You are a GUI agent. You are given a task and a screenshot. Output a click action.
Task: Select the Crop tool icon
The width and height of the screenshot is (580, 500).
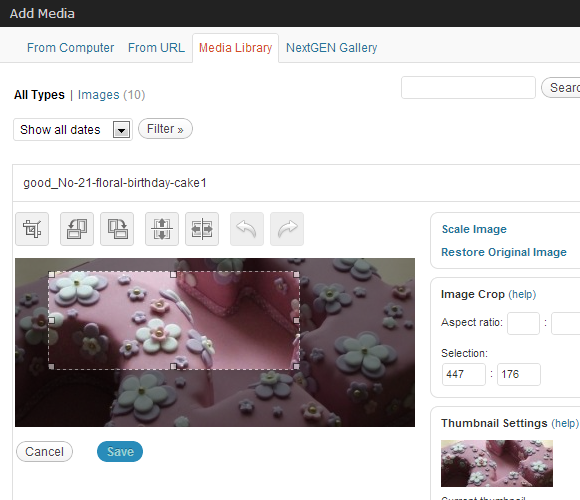tap(32, 229)
